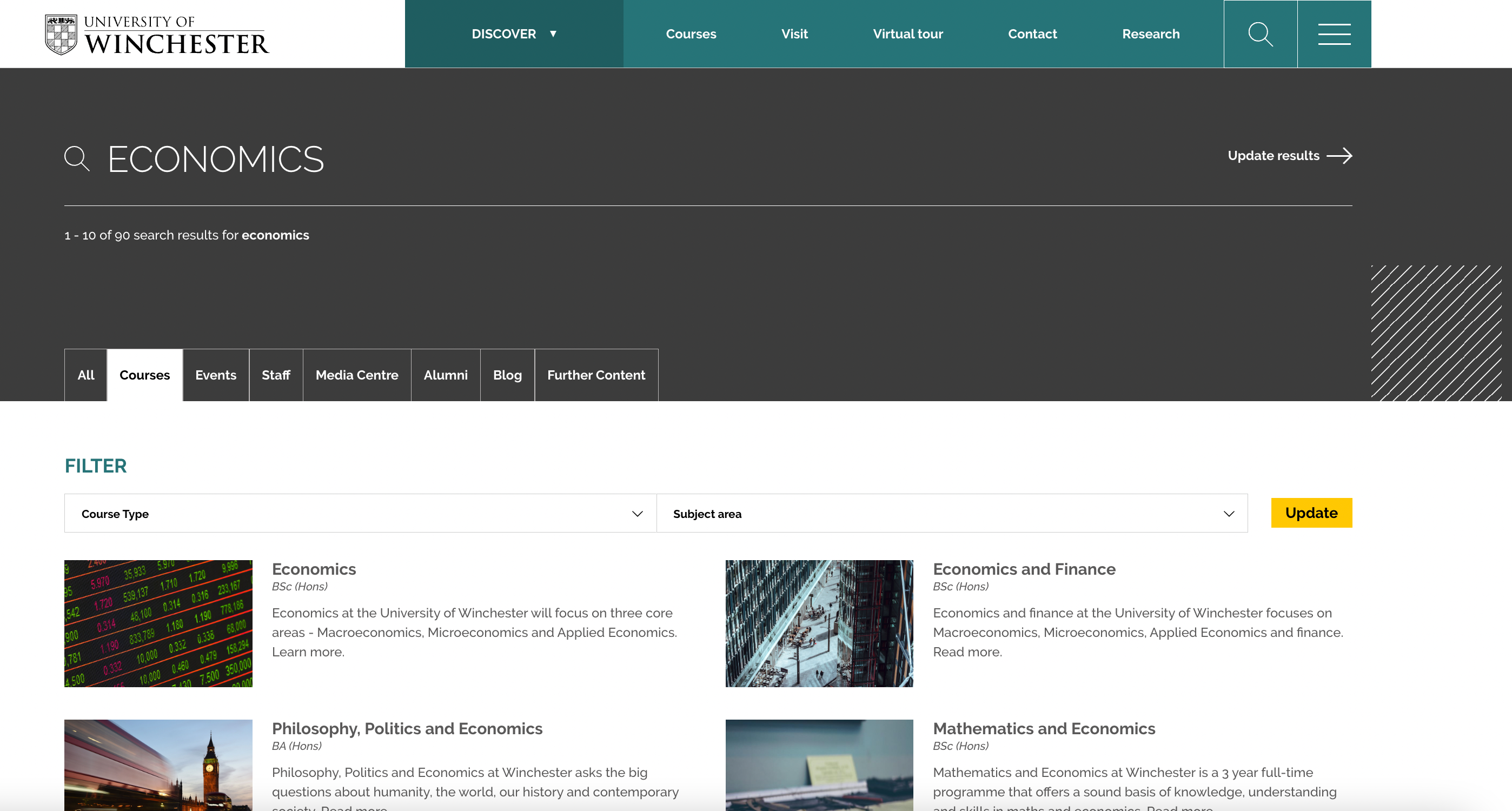1512x811 pixels.
Task: Click the yellow Update button
Action: click(x=1311, y=513)
